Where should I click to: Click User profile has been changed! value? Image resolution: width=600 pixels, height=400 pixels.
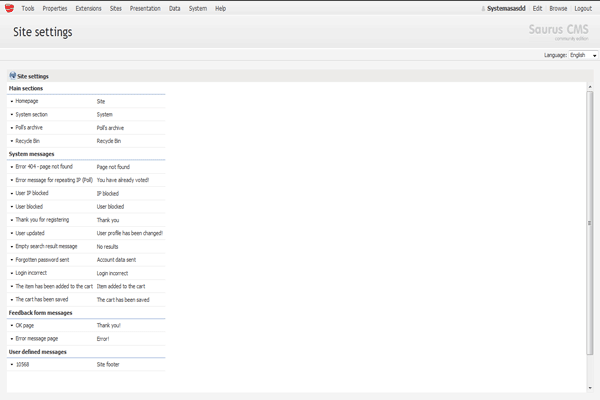point(130,233)
